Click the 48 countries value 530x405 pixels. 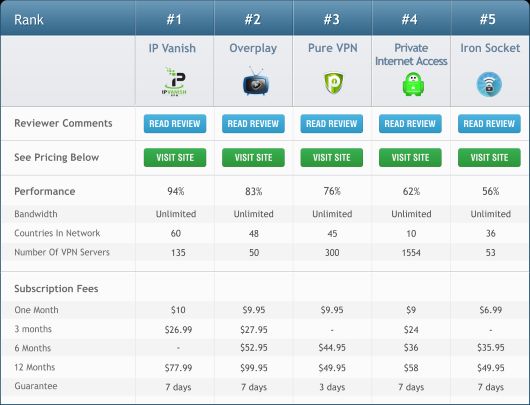254,233
